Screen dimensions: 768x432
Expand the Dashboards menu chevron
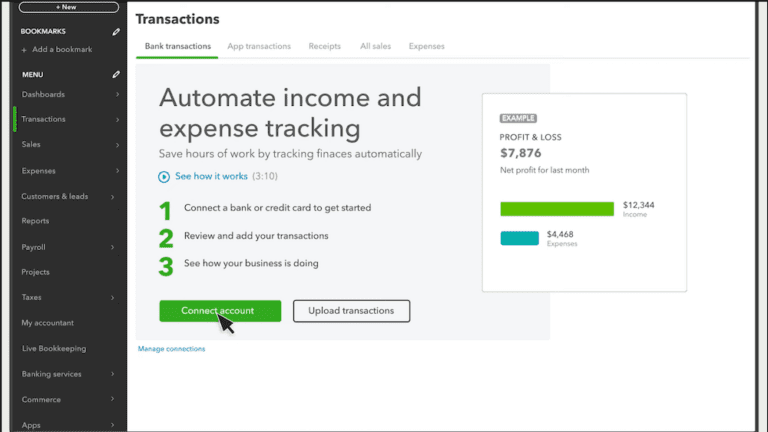pos(118,95)
